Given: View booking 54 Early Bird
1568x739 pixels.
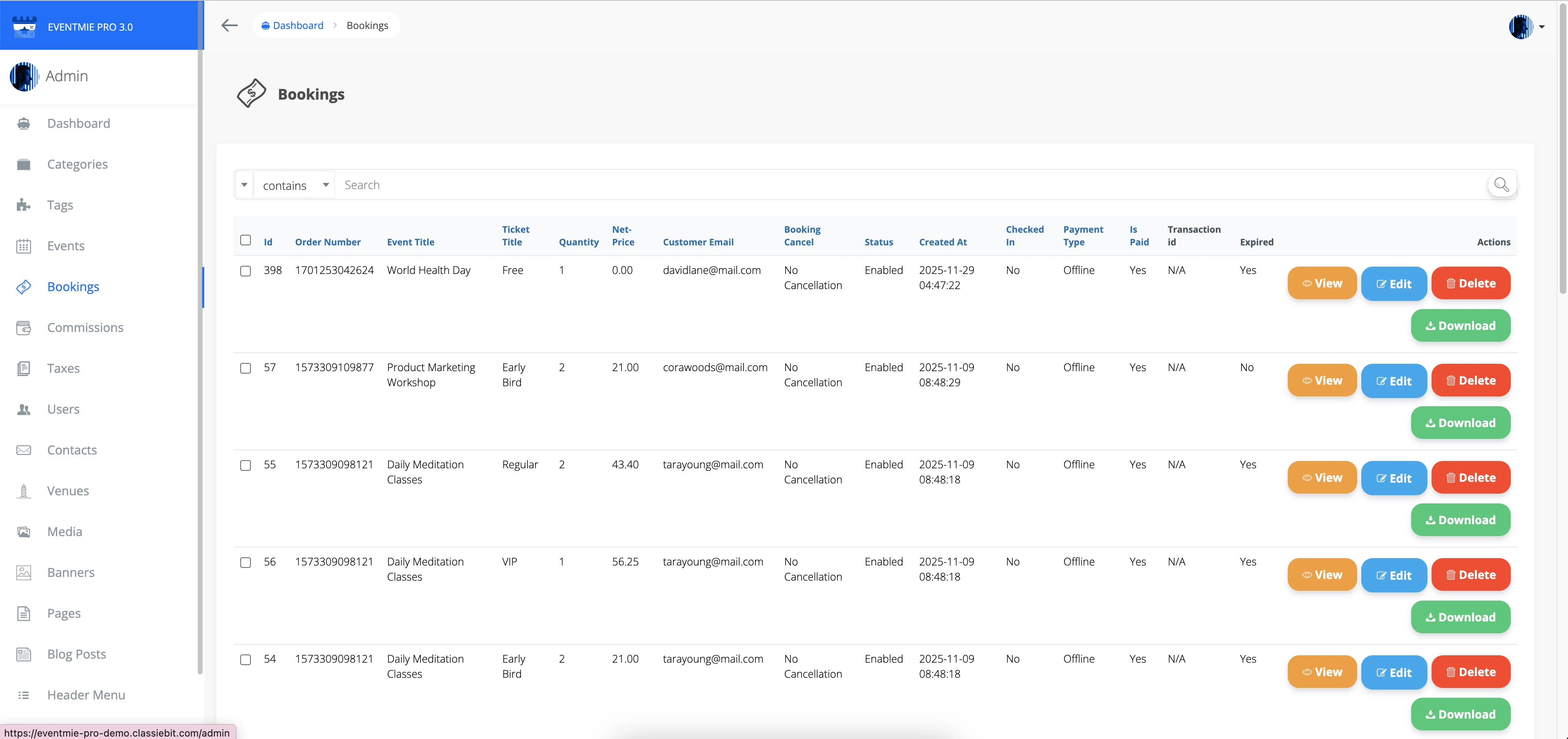Looking at the screenshot, I should (1322, 672).
